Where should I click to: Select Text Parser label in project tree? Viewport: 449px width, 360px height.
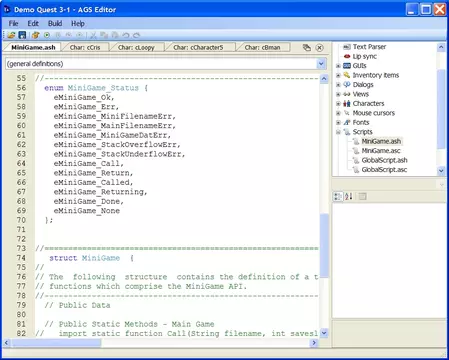point(369,47)
